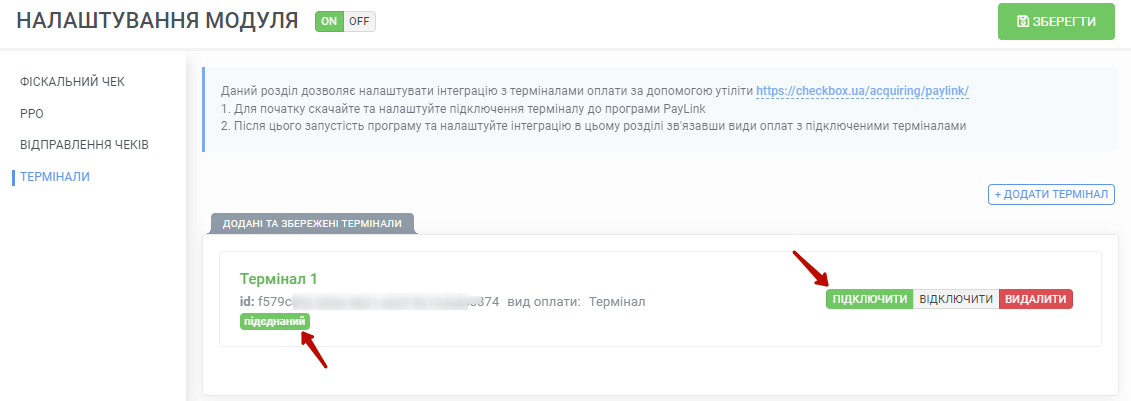Switch the module toggle to ON
Viewport: 1131px width, 401px height.
tap(329, 22)
